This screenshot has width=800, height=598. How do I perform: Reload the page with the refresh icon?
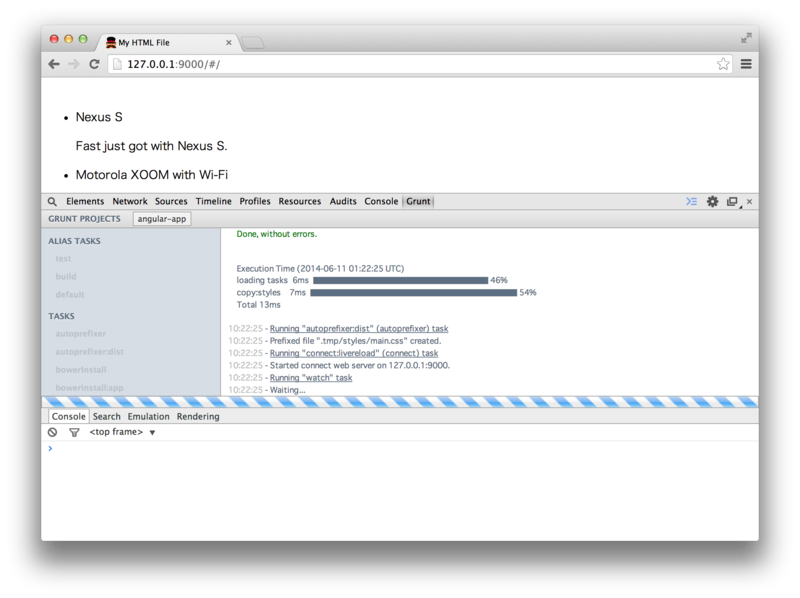click(x=94, y=64)
